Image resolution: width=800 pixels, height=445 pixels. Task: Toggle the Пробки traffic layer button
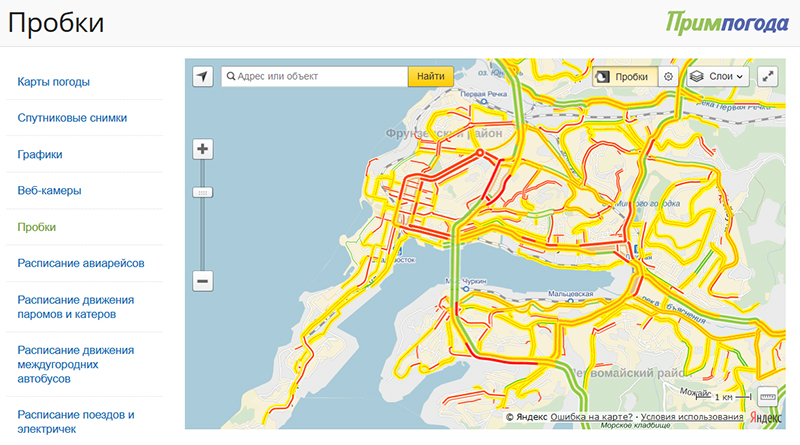click(x=625, y=77)
